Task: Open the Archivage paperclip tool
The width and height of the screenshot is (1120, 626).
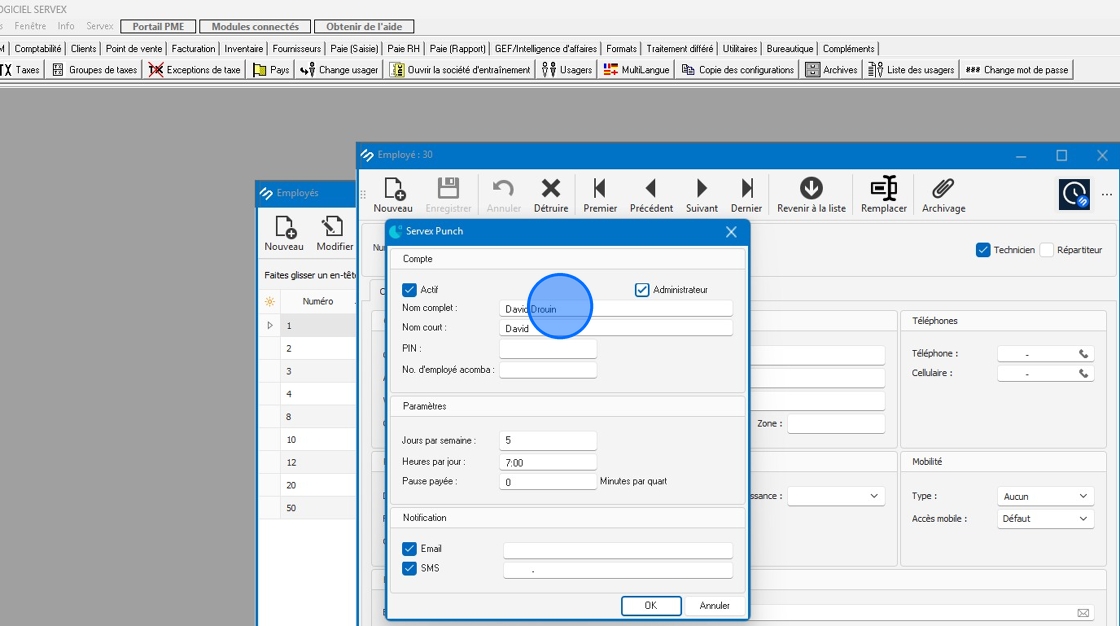Action: (943, 194)
